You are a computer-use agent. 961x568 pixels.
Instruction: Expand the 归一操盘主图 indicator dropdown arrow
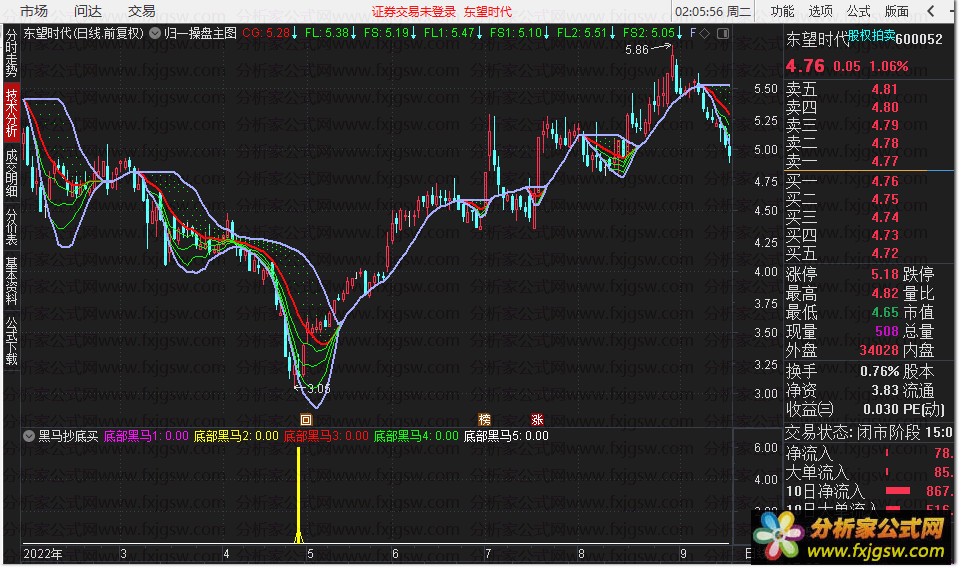(x=155, y=33)
